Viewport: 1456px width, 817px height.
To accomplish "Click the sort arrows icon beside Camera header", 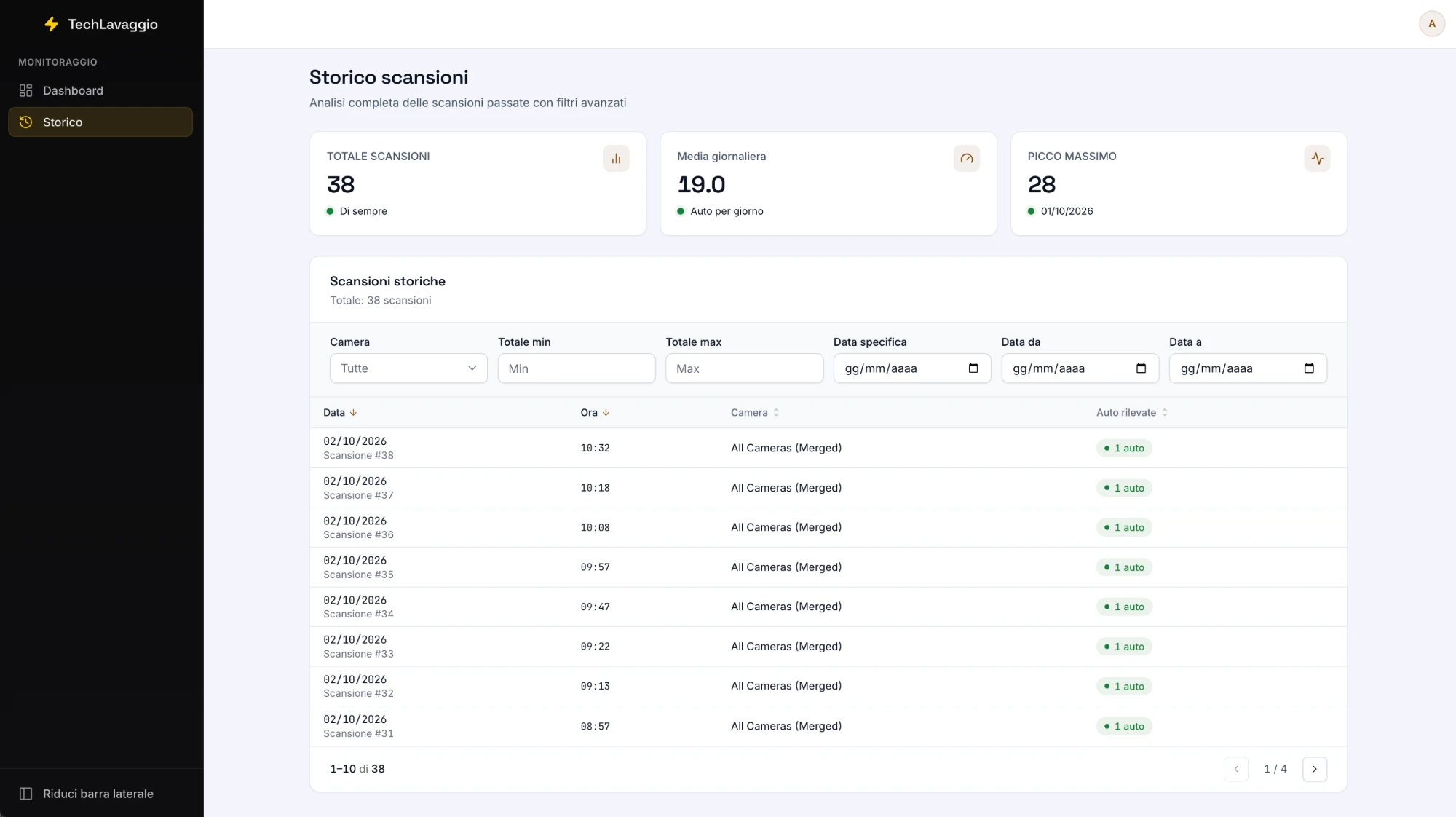I will pos(776,412).
